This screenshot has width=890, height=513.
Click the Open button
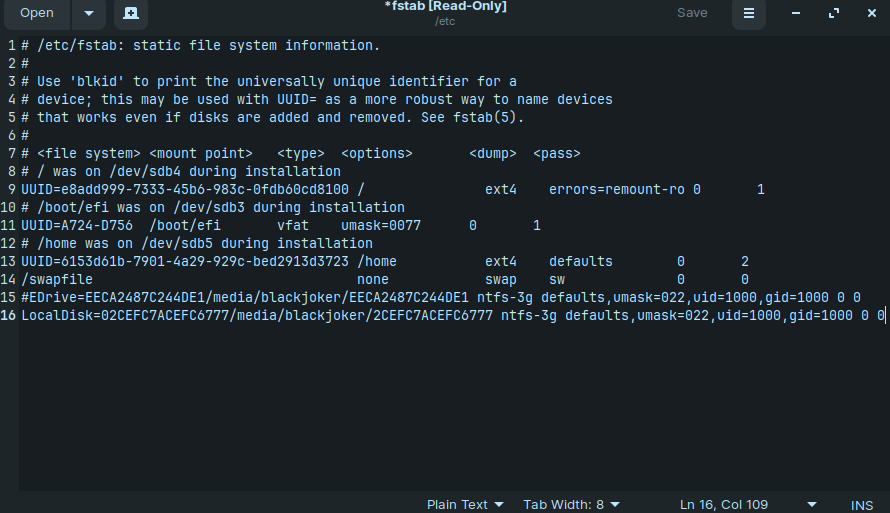(x=37, y=13)
